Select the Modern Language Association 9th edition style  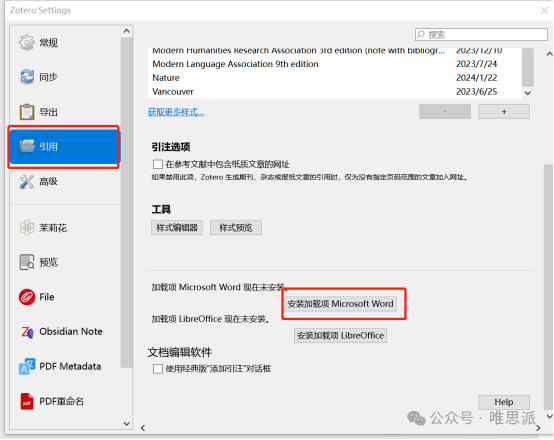(x=334, y=64)
